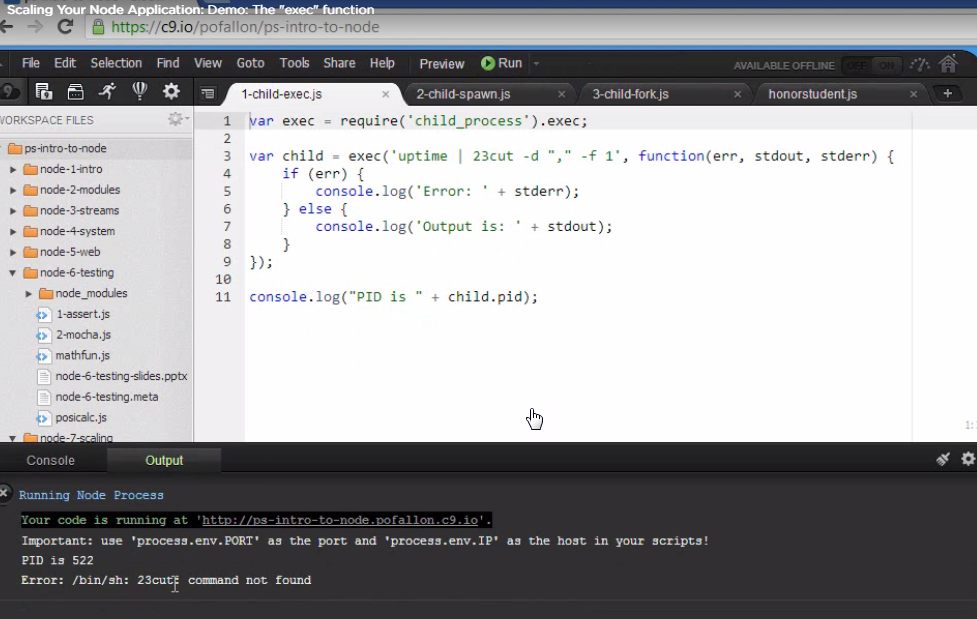This screenshot has width=977, height=619.
Task: Open the File menu
Action: pos(31,63)
